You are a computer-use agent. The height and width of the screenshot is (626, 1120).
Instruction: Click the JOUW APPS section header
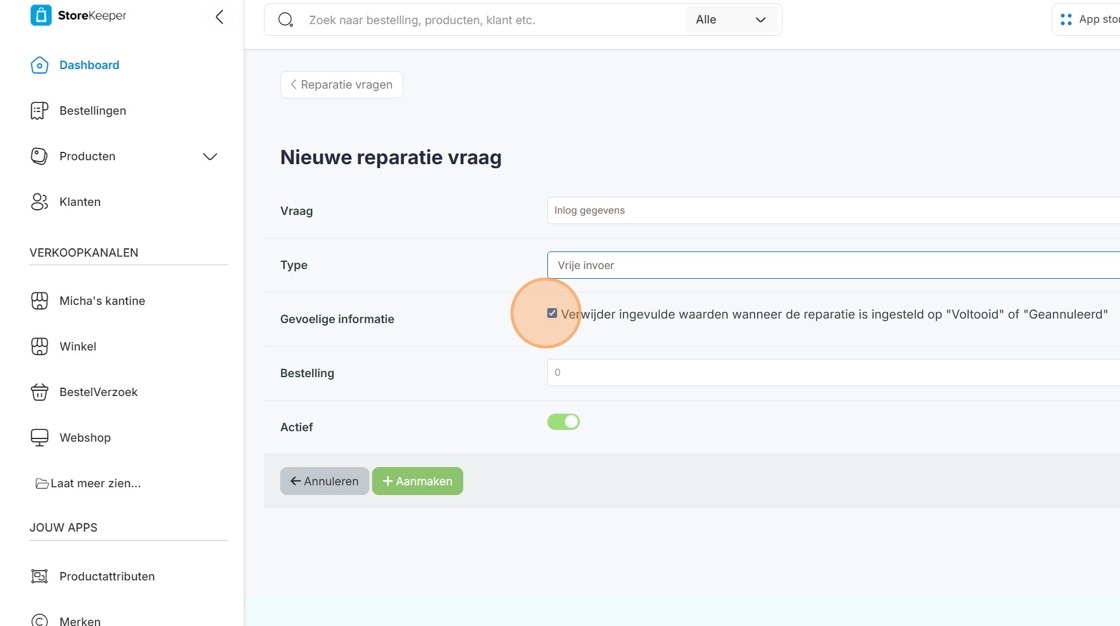tap(63, 527)
